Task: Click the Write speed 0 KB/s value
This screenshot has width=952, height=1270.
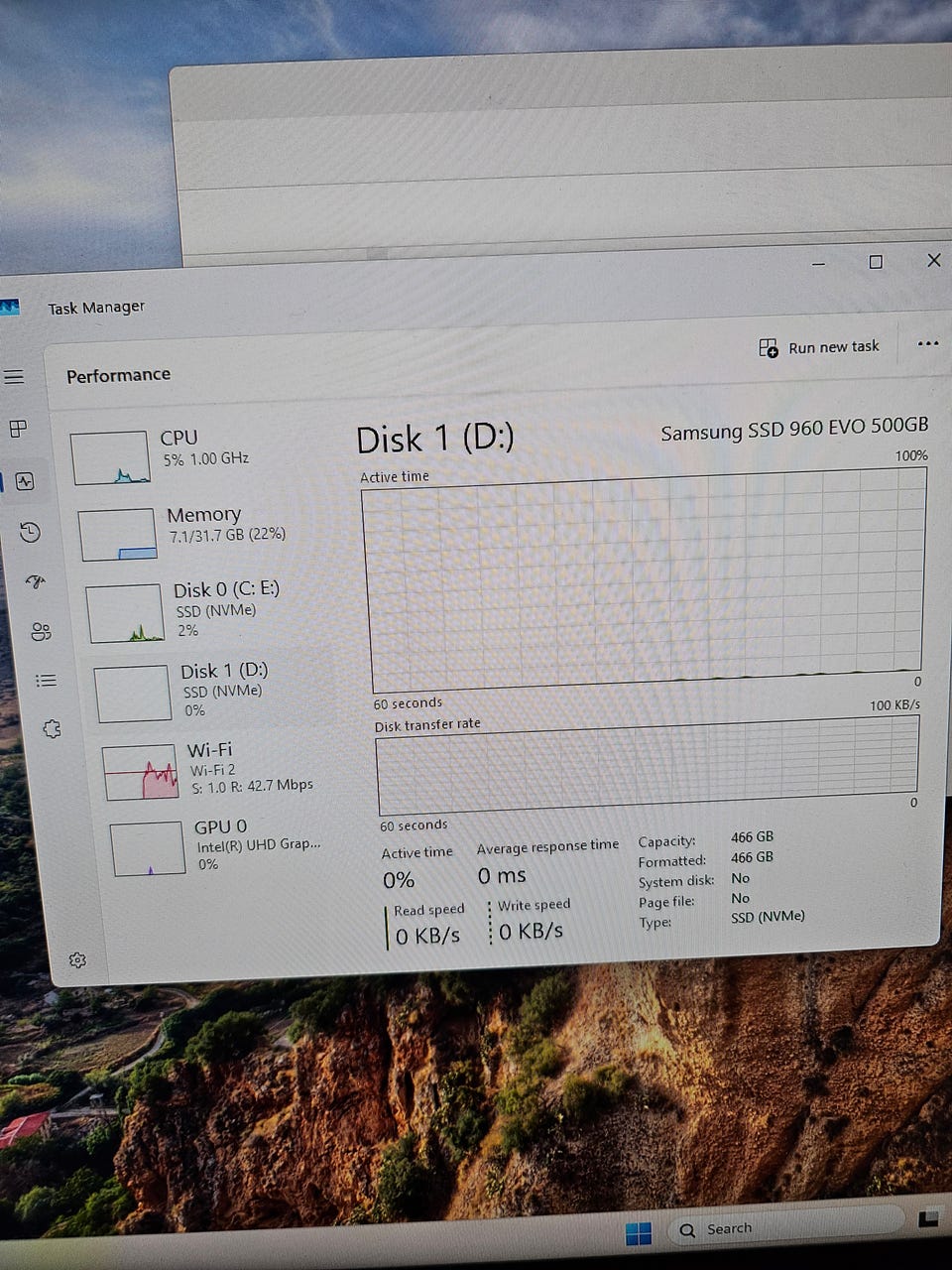Action: (531, 931)
